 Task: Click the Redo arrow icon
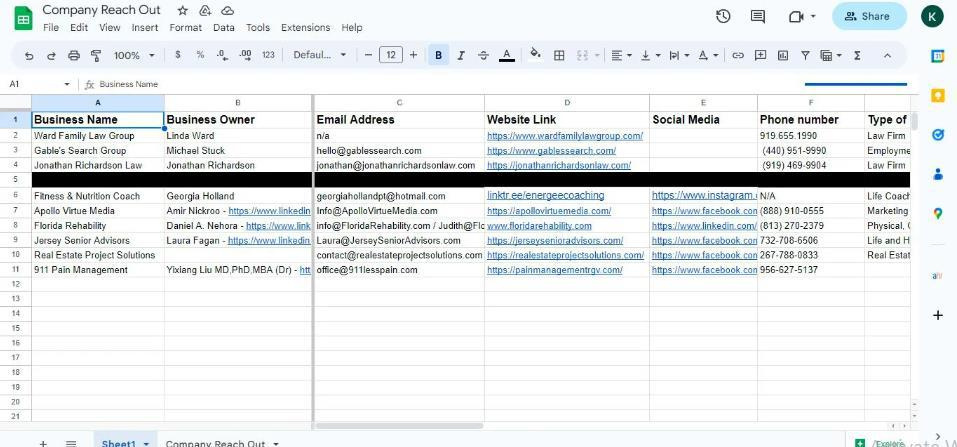pyautogui.click(x=51, y=56)
